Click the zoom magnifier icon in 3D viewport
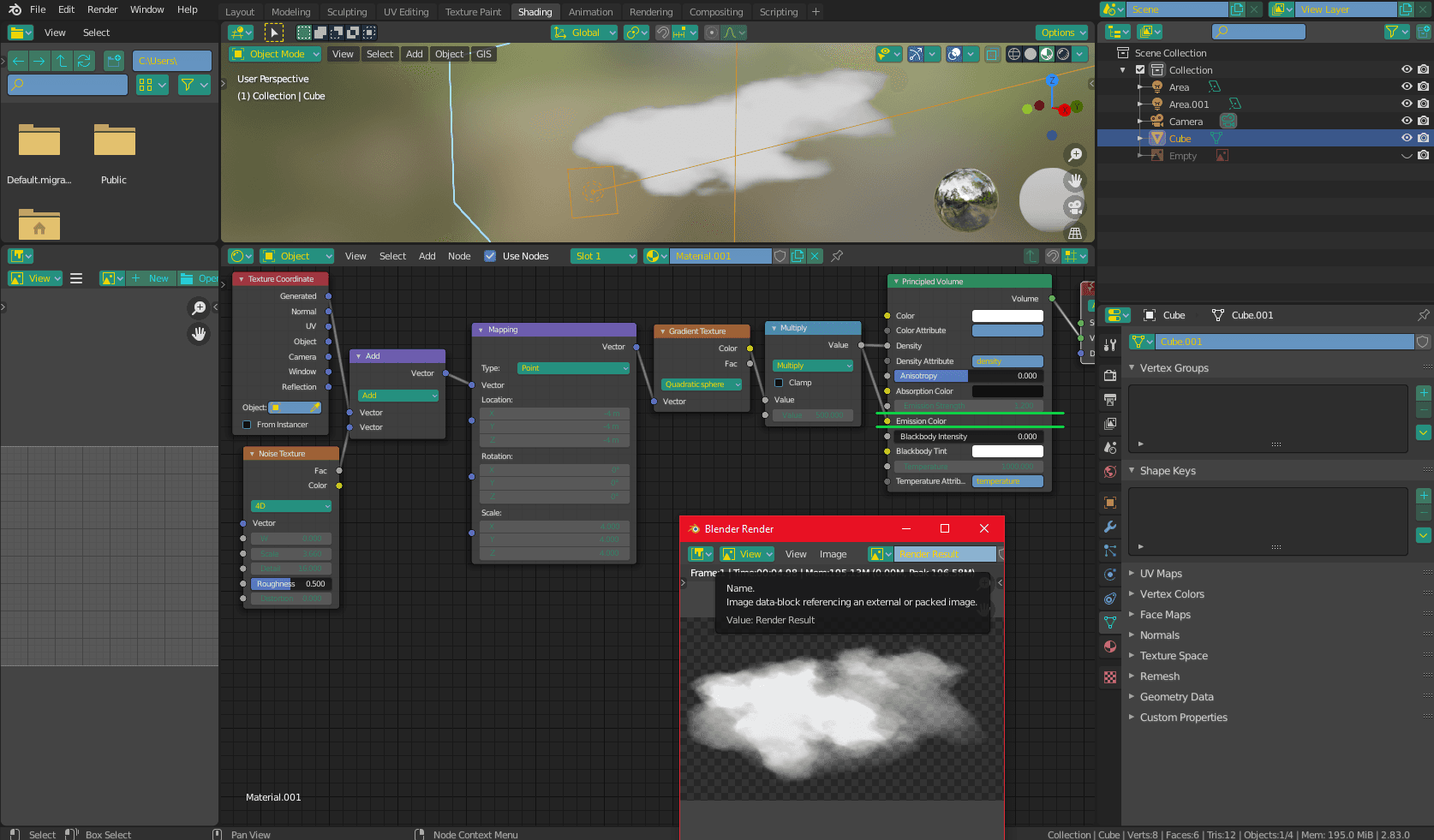 click(1074, 155)
